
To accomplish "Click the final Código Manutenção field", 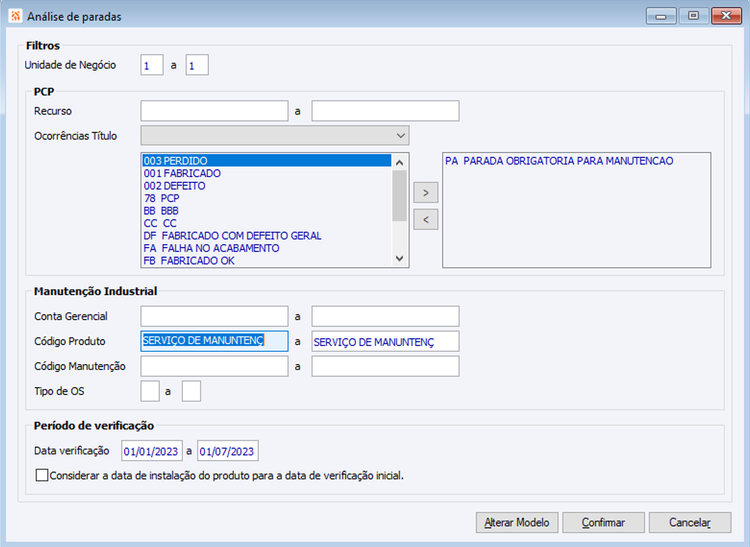I will click(386, 366).
